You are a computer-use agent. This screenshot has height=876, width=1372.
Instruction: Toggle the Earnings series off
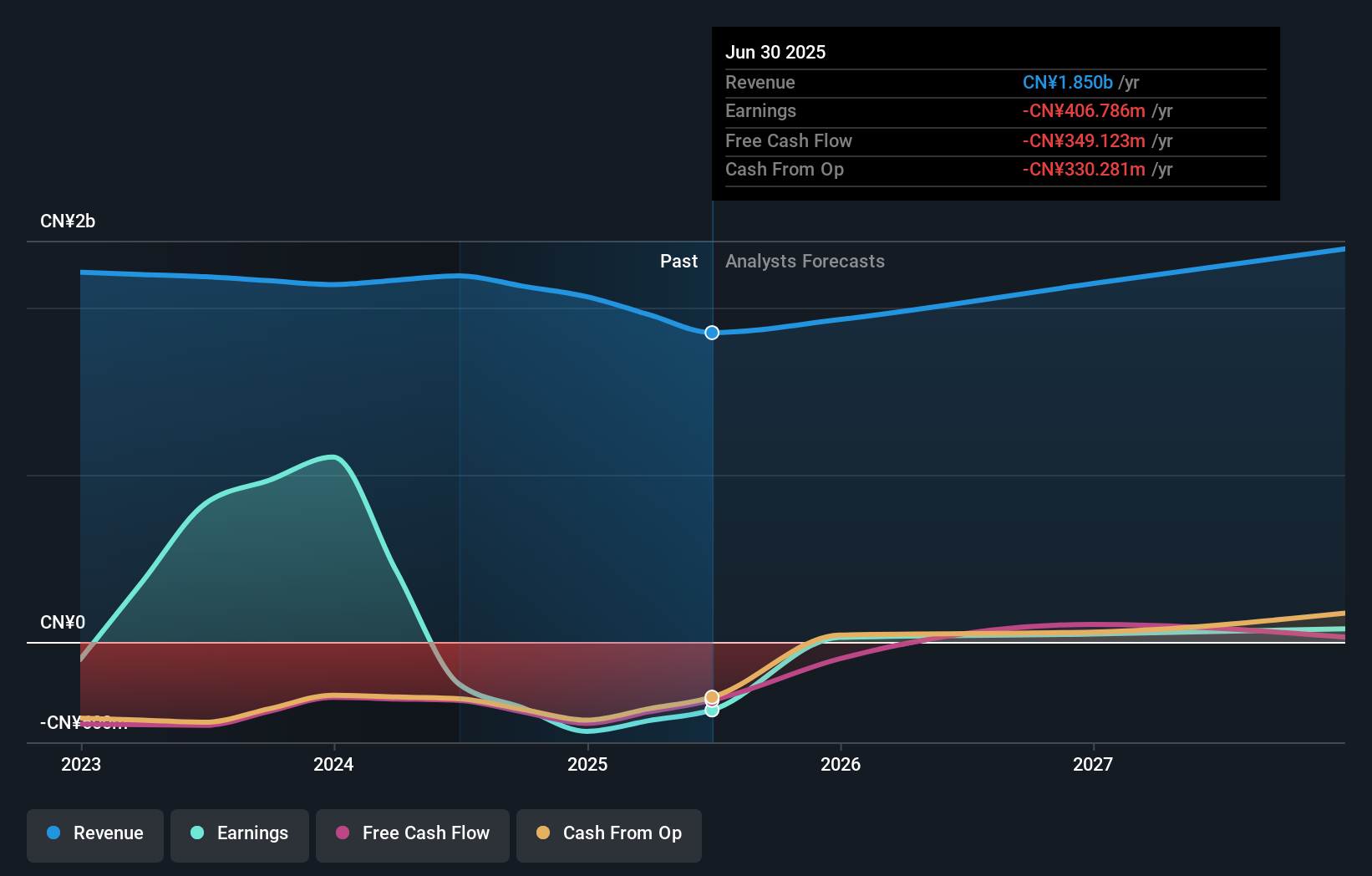click(239, 833)
